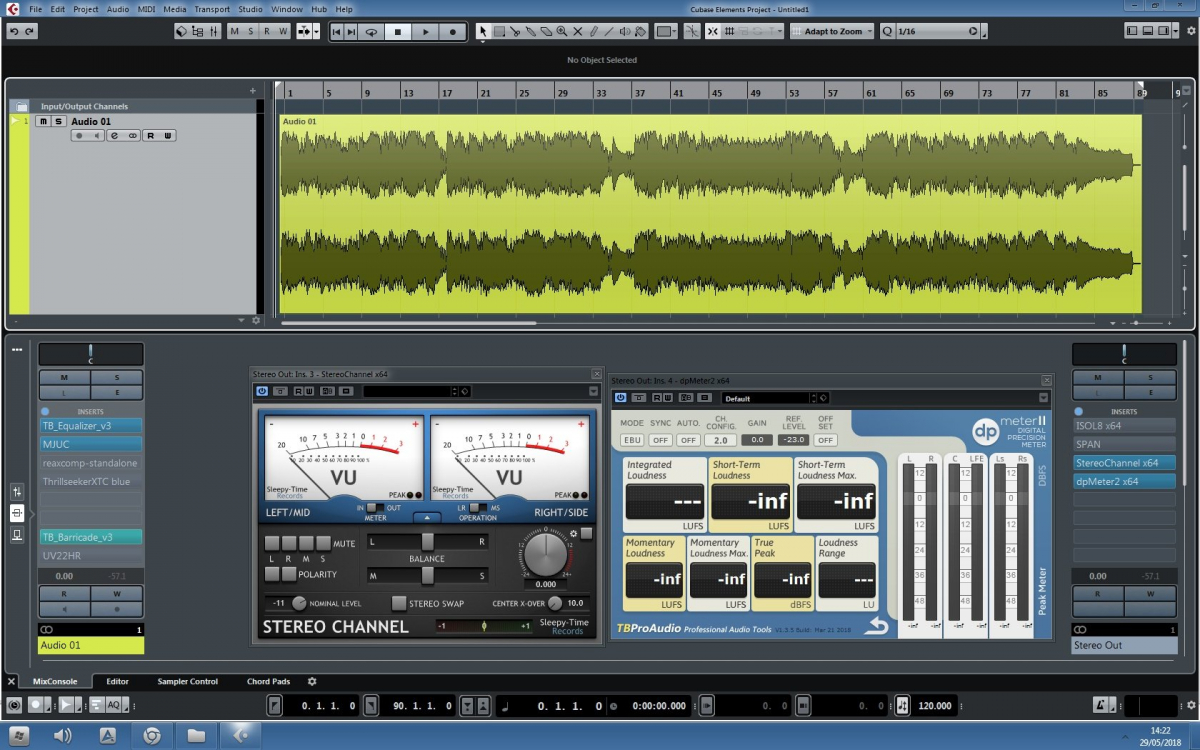Screen dimensions: 1200x750
Task: Activate the Cycle loop button in transport
Action: [371, 32]
